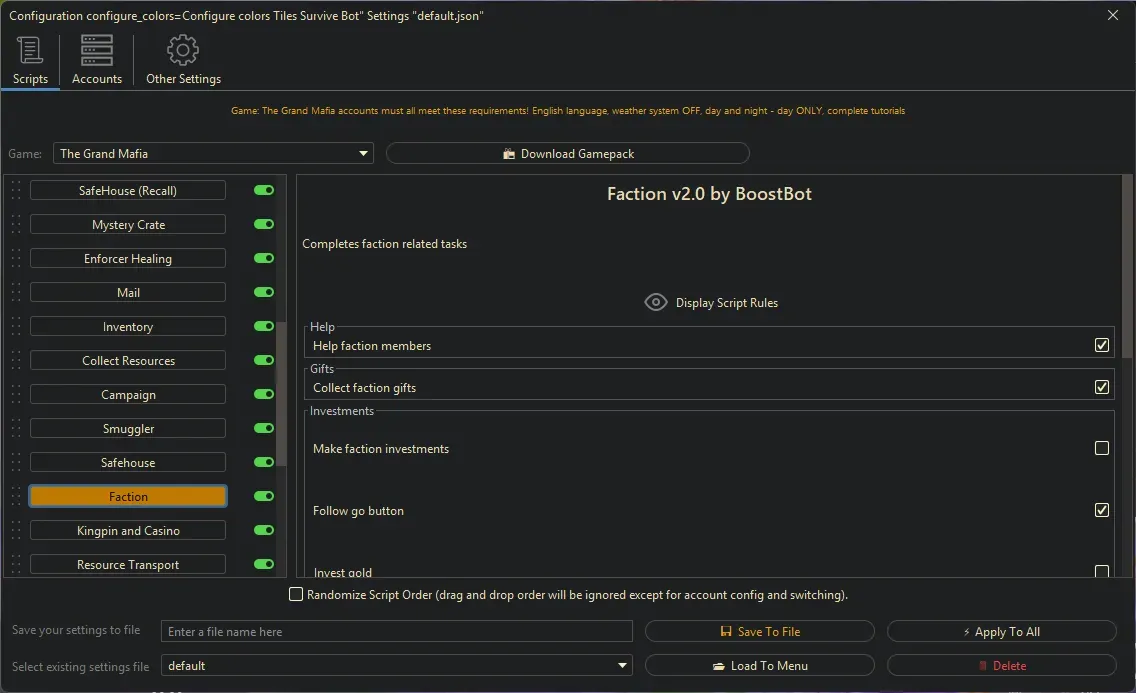Disable the Smuggler toggle
1136x693 pixels.
(x=264, y=429)
